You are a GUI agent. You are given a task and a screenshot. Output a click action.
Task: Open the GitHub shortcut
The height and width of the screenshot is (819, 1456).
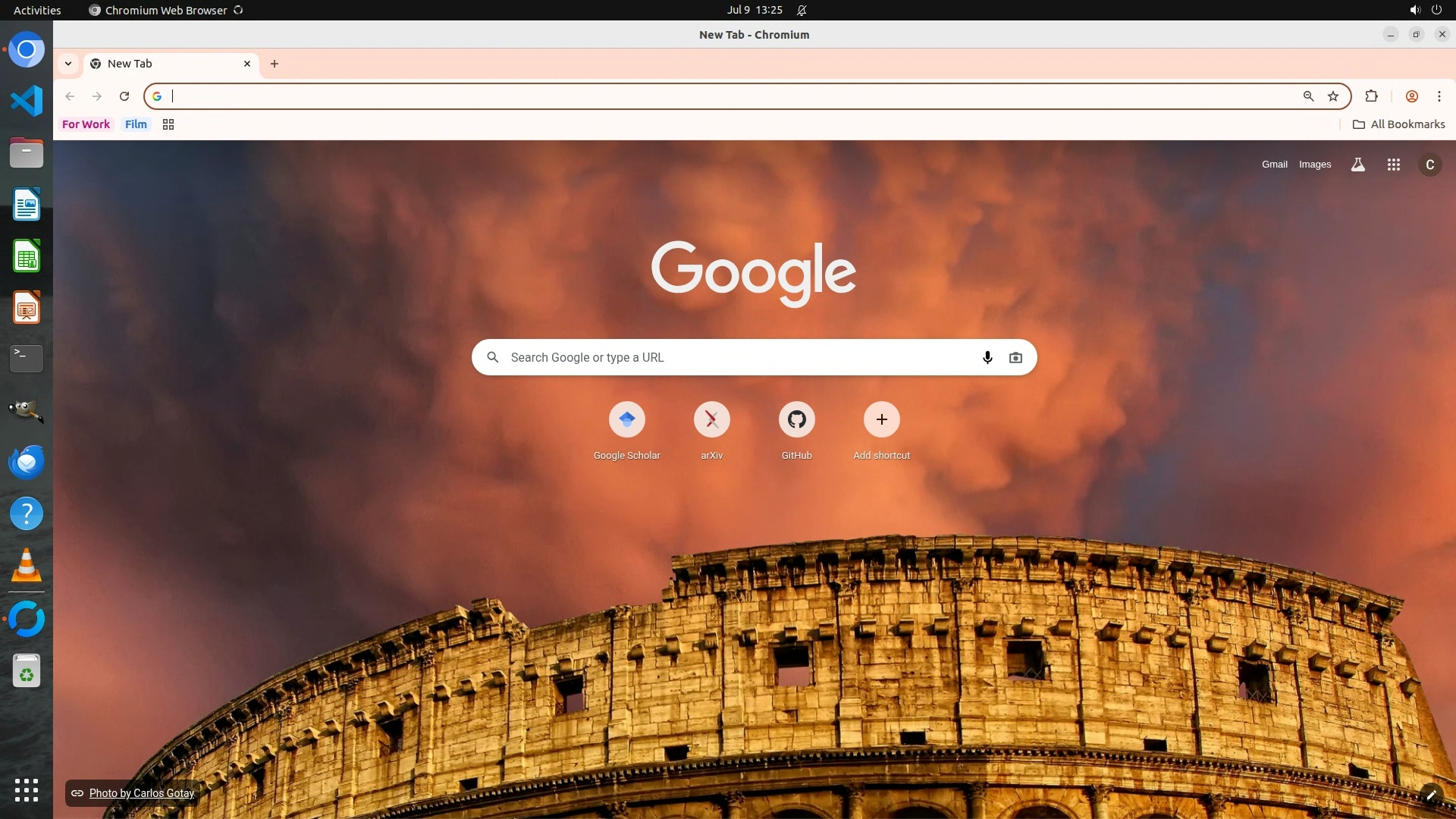(796, 419)
